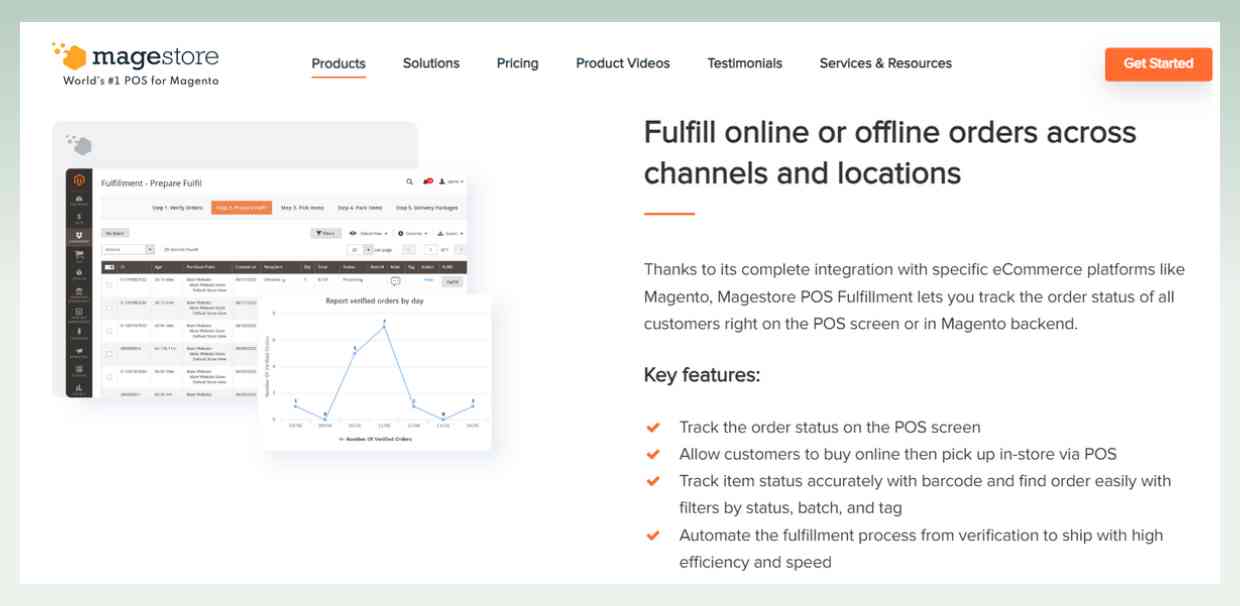1240x606 pixels.
Task: Click the checkmark beside Allow customers to buy online
Action: point(653,454)
